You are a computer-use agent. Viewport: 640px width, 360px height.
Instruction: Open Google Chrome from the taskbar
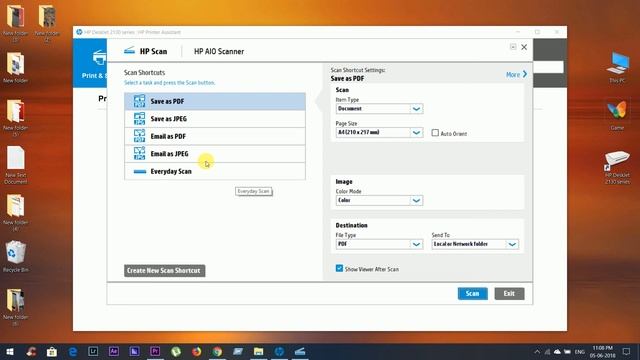coord(217,351)
